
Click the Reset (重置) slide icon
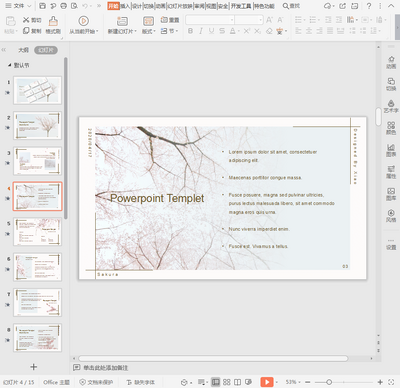(164, 20)
